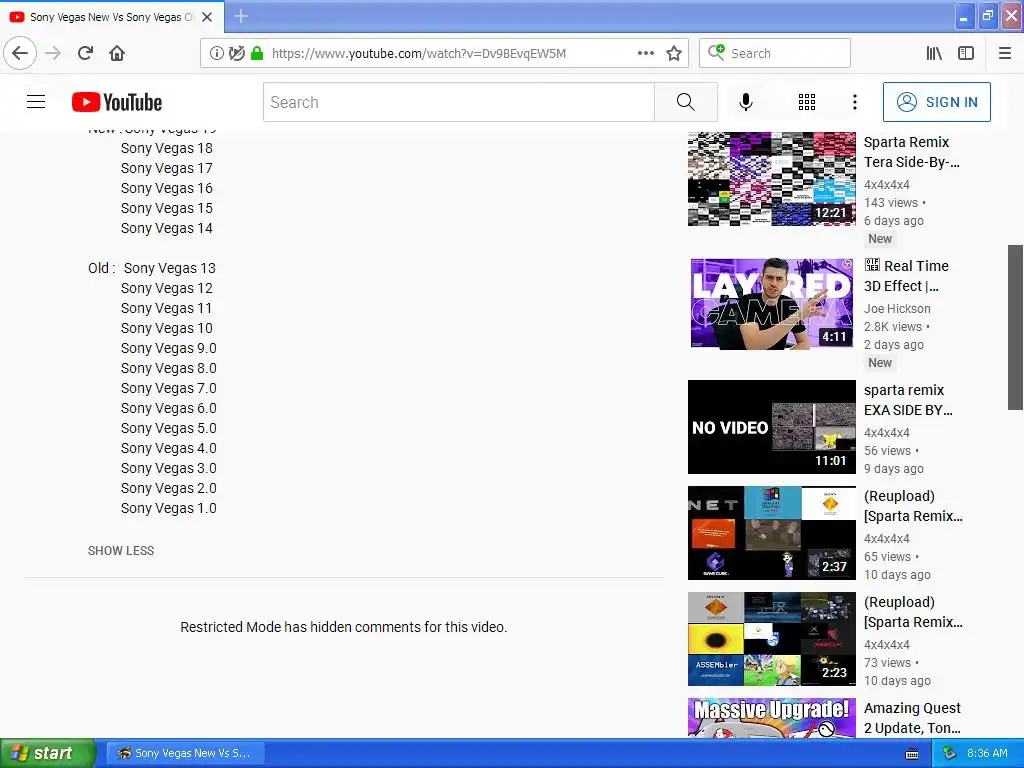
Task: Focus the Firefox search box
Action: [x=775, y=53]
